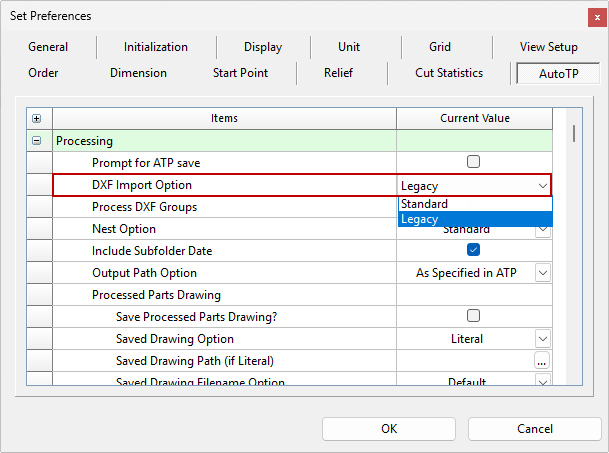
Task: Click the vertical scrollbar thumb
Action: pyautogui.click(x=573, y=134)
